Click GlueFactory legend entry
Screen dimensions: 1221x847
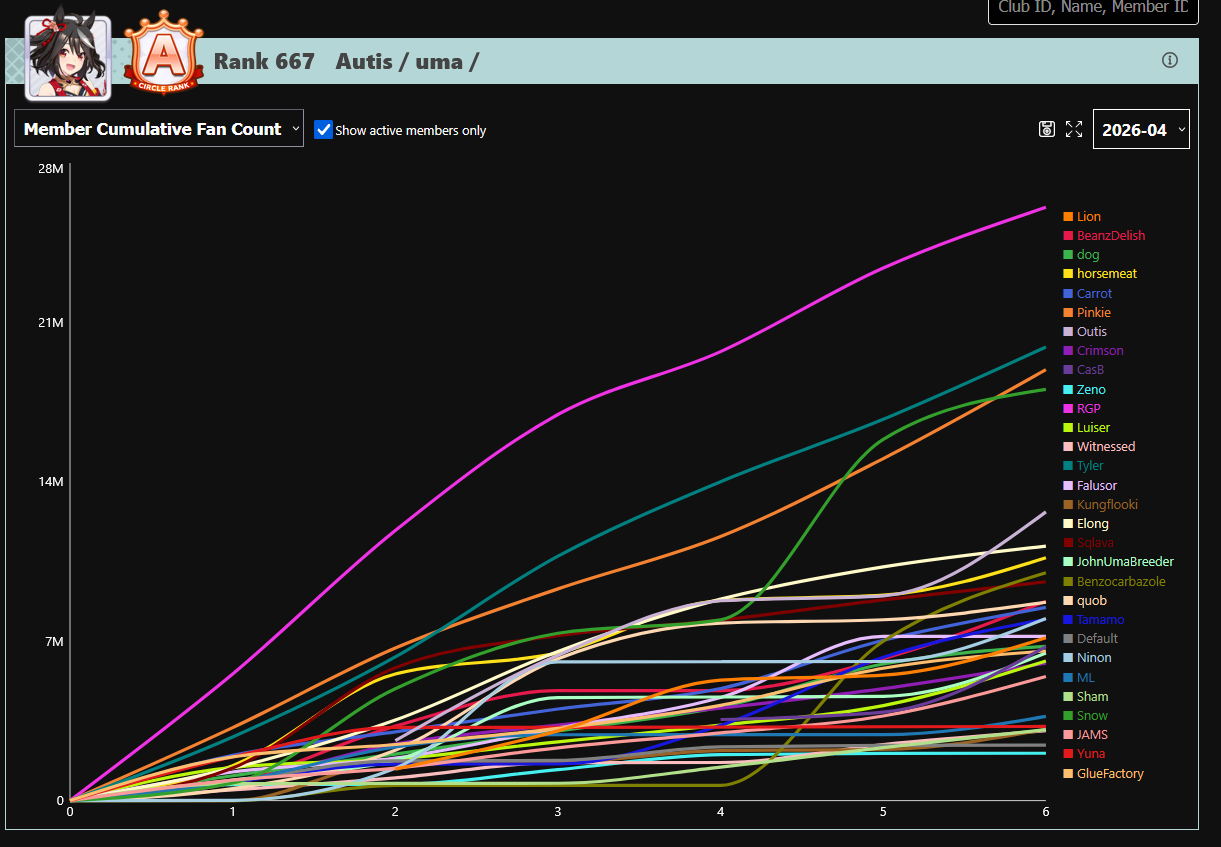[x=1103, y=773]
